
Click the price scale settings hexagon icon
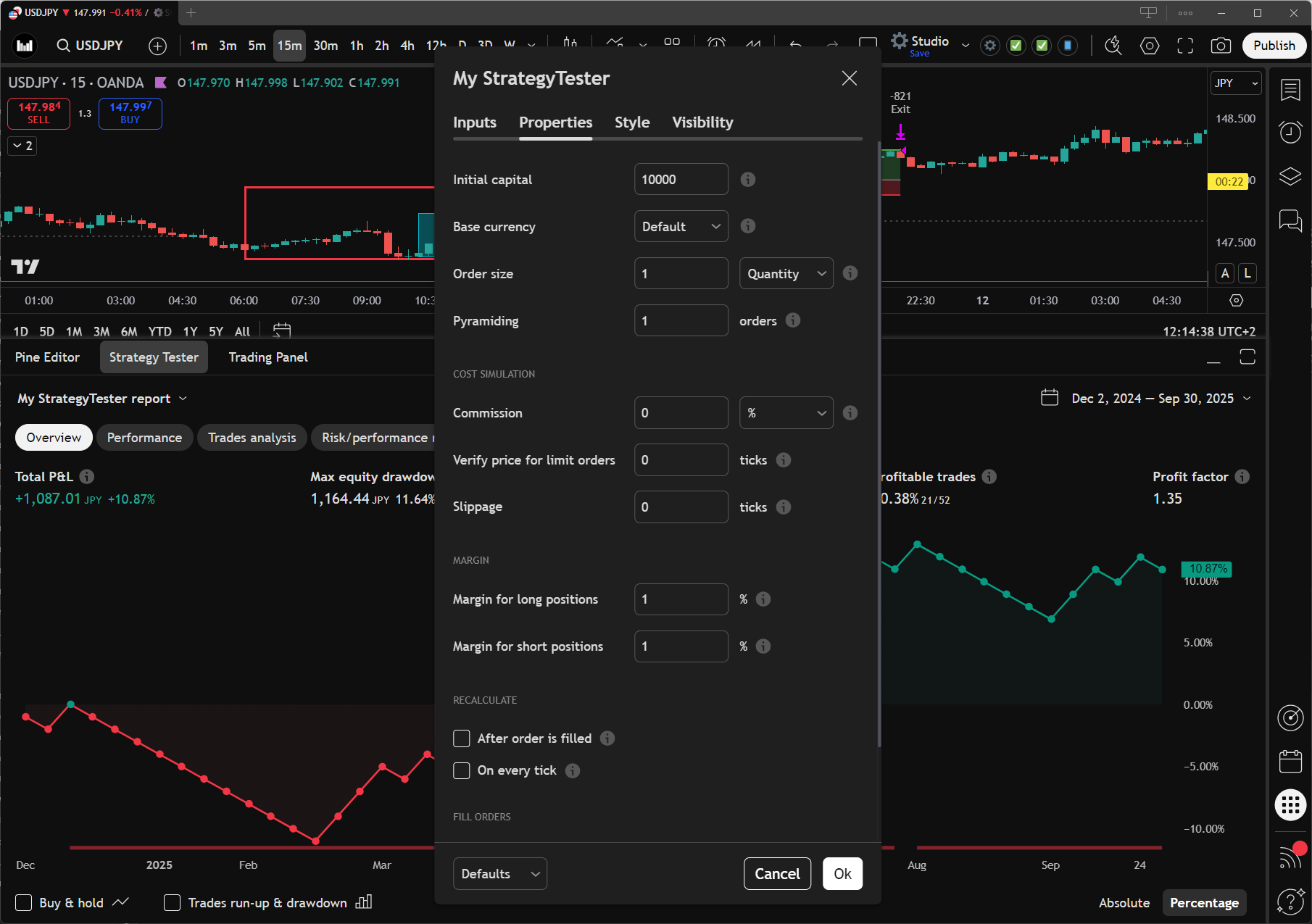click(1237, 300)
